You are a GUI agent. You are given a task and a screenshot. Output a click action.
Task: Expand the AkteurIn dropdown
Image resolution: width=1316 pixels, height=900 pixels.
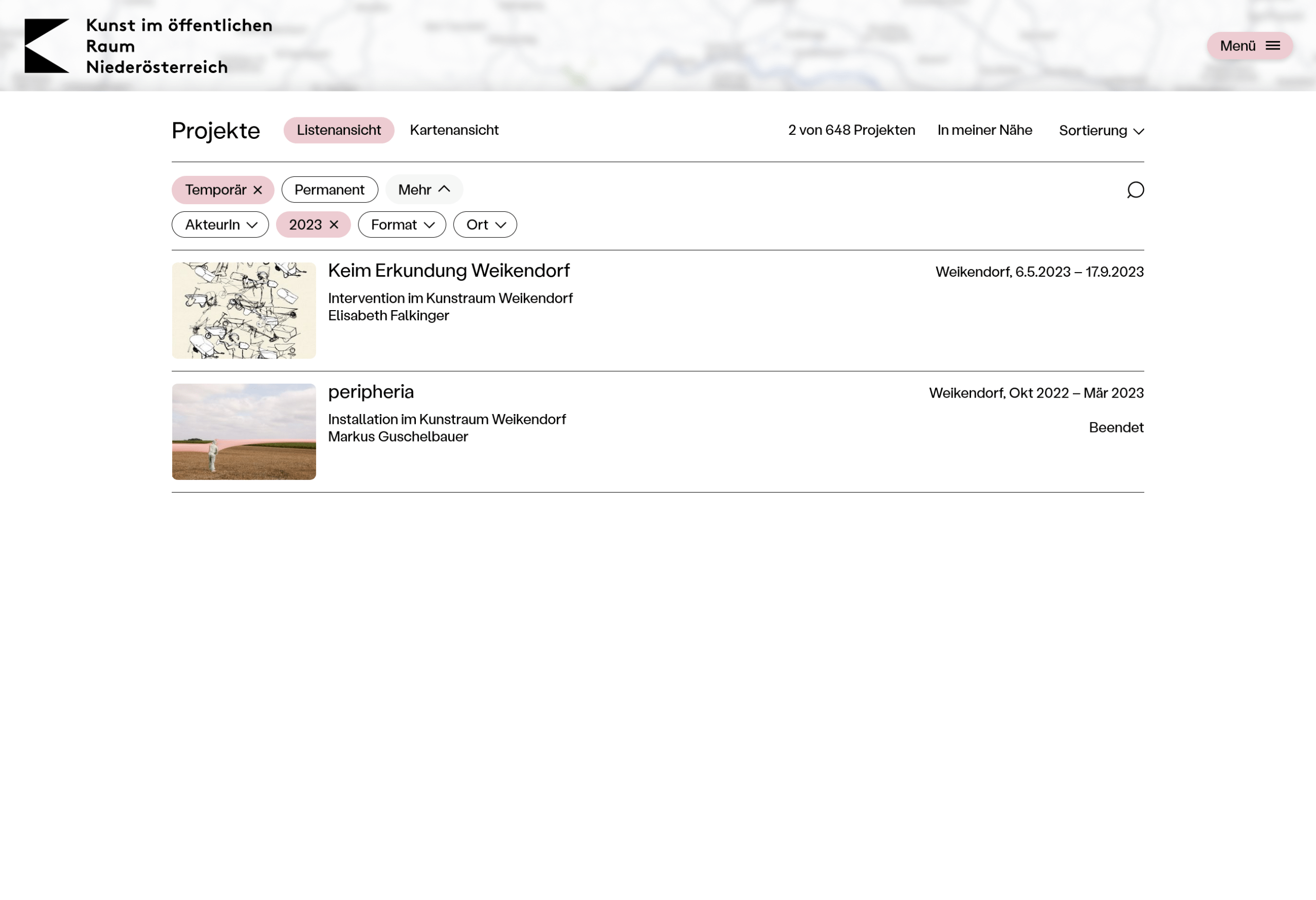tap(220, 225)
